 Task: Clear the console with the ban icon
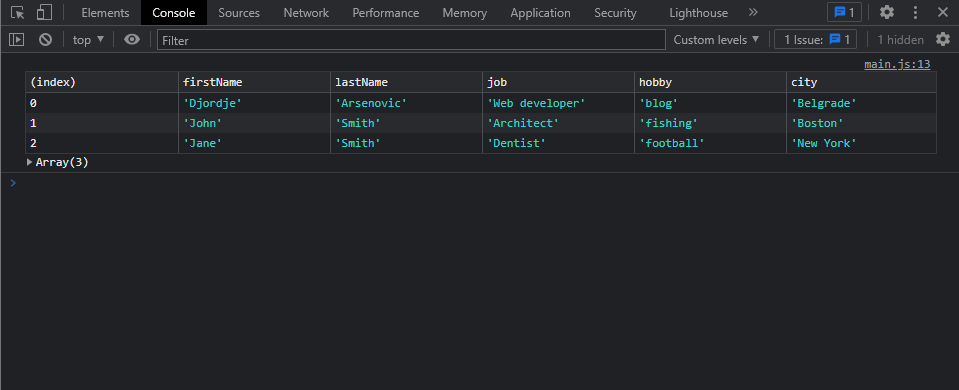pyautogui.click(x=45, y=40)
